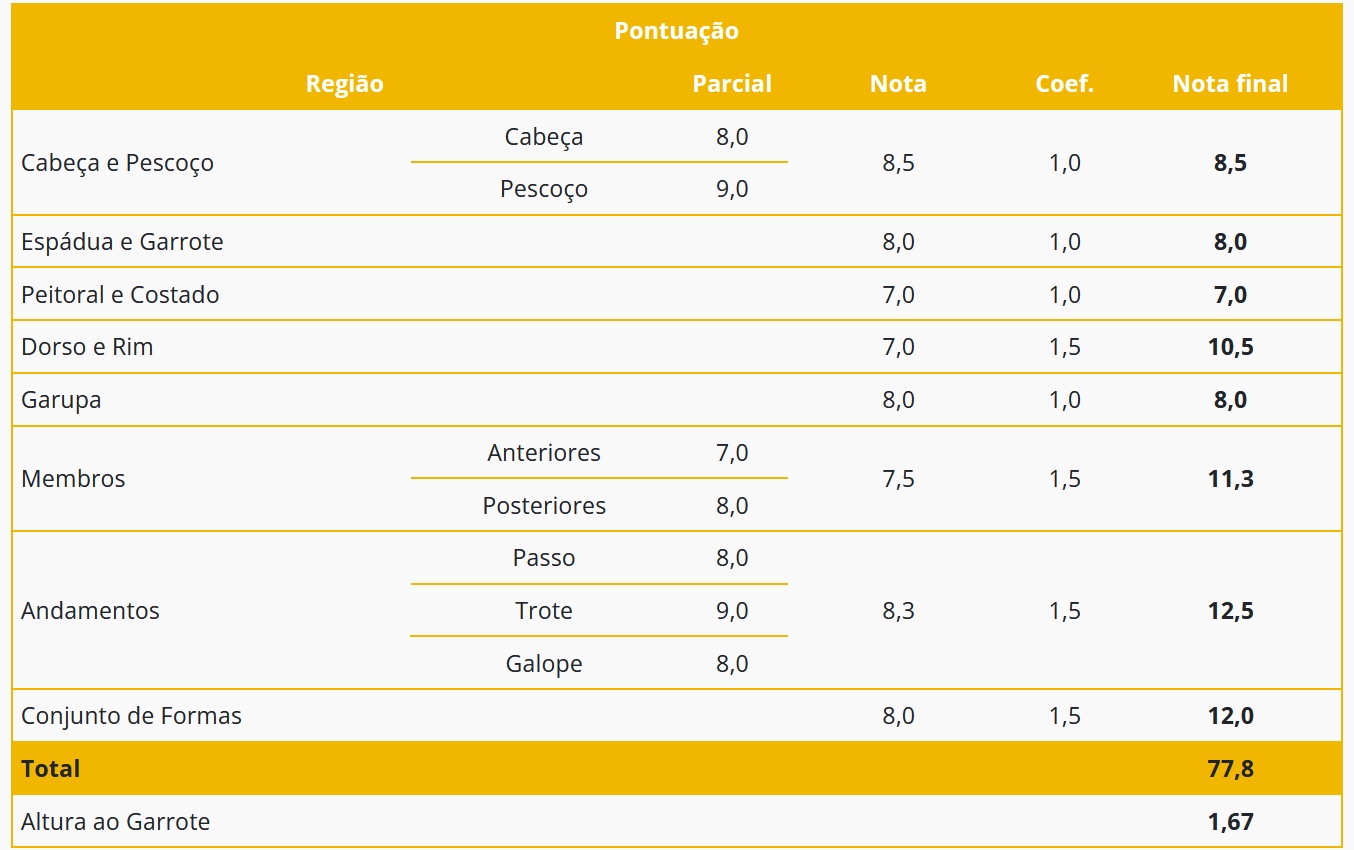Click the Pontuação header label
1354x850 pixels.
pyautogui.click(x=676, y=31)
